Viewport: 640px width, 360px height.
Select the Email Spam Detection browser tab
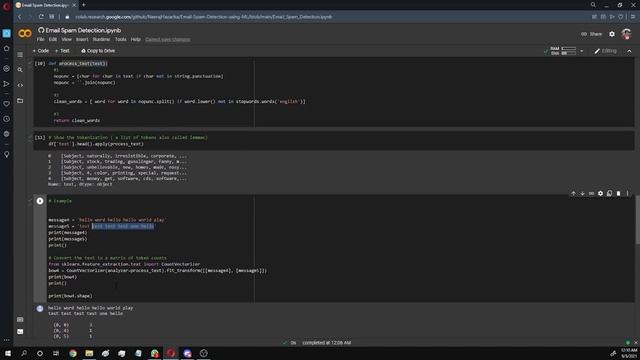coord(45,5)
